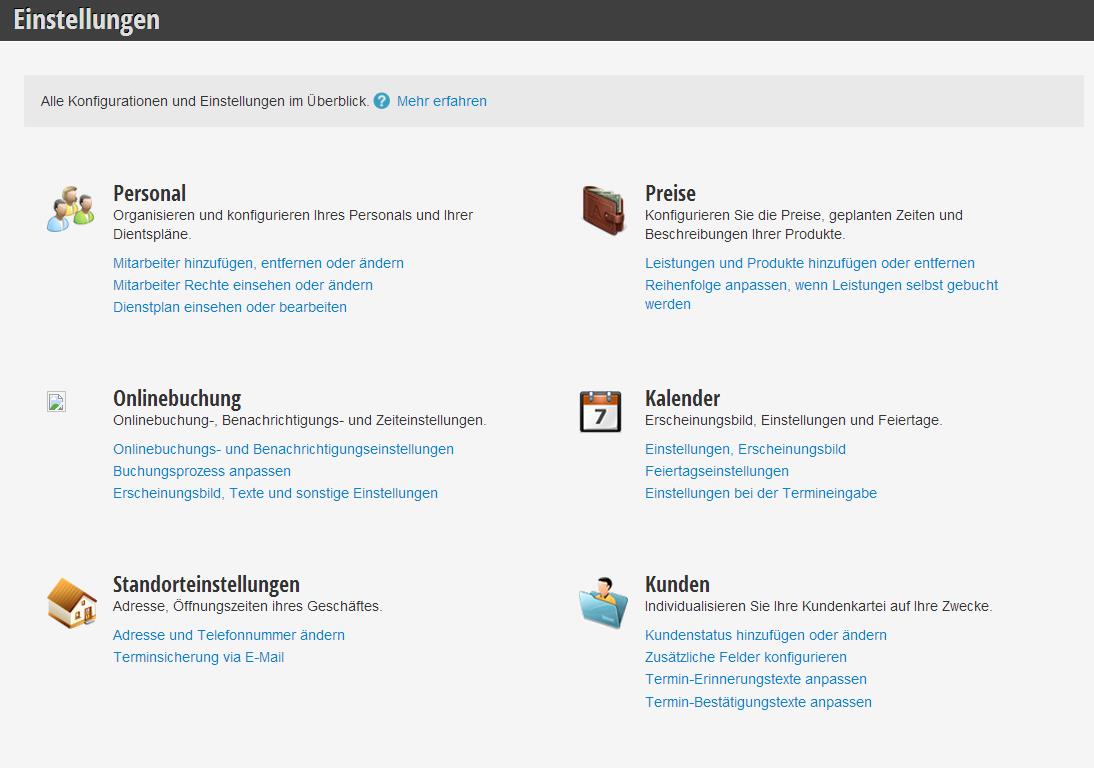Open Termin-Erinnerungstexte anpassen link
This screenshot has height=768, width=1094.
tap(756, 679)
